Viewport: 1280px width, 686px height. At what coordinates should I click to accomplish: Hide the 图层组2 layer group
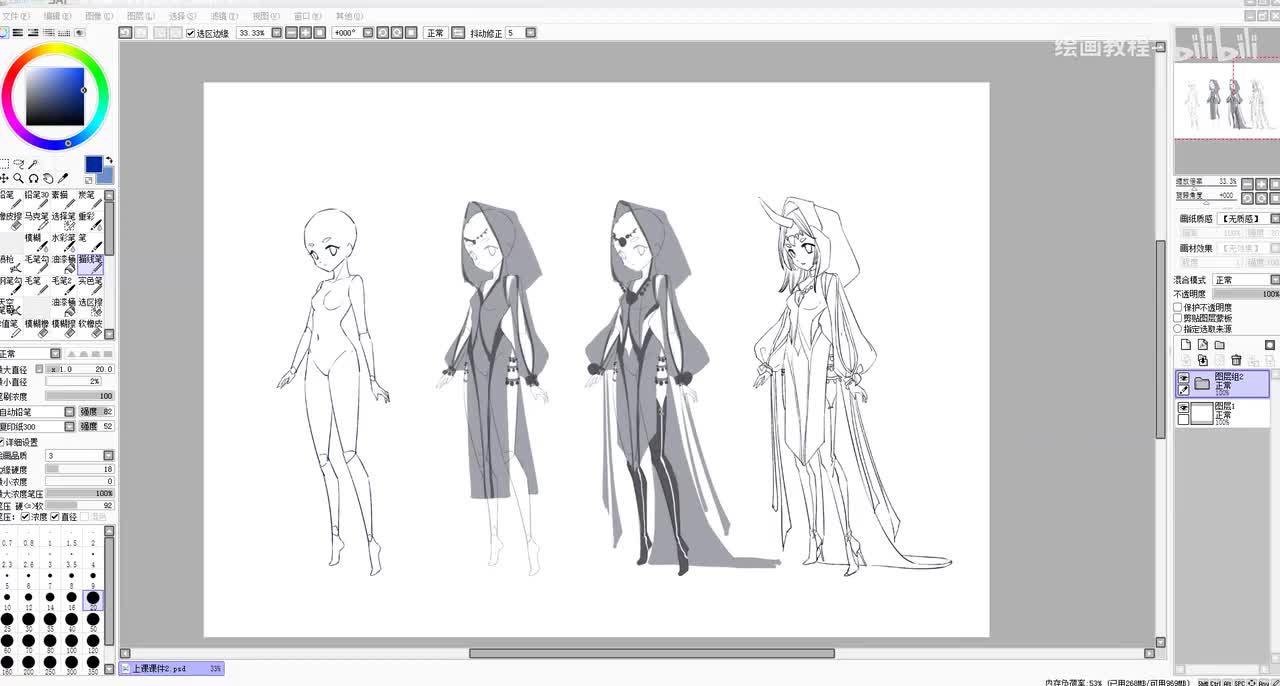tap(1183, 377)
